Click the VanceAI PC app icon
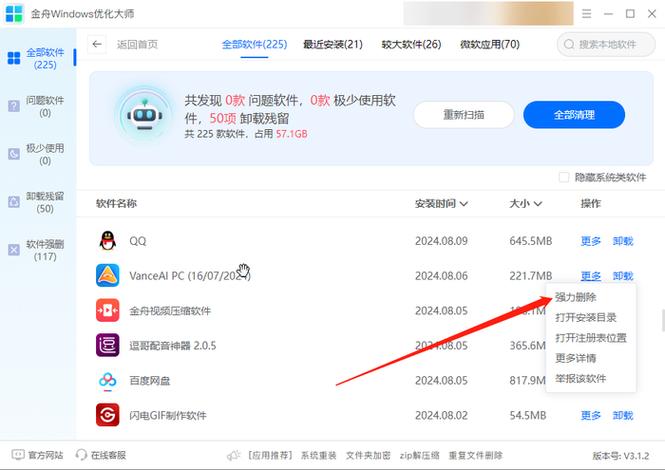 [x=108, y=276]
